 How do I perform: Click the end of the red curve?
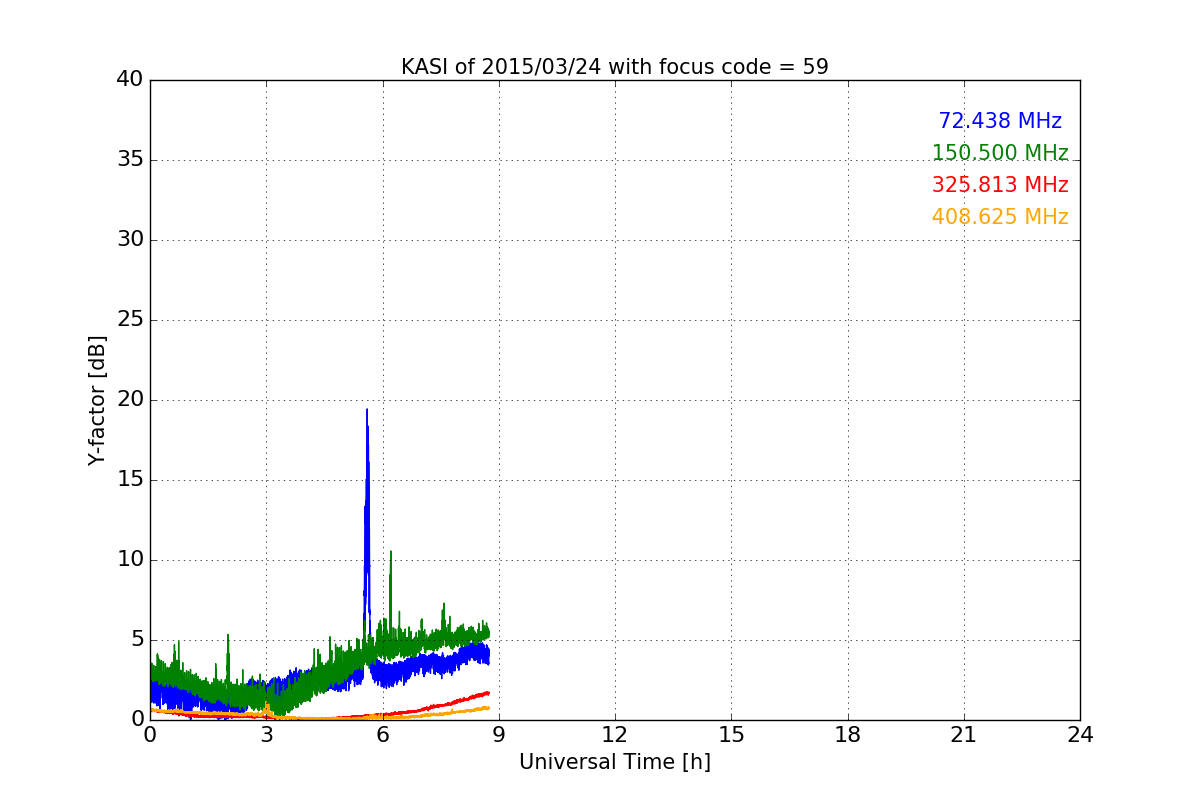[488, 692]
